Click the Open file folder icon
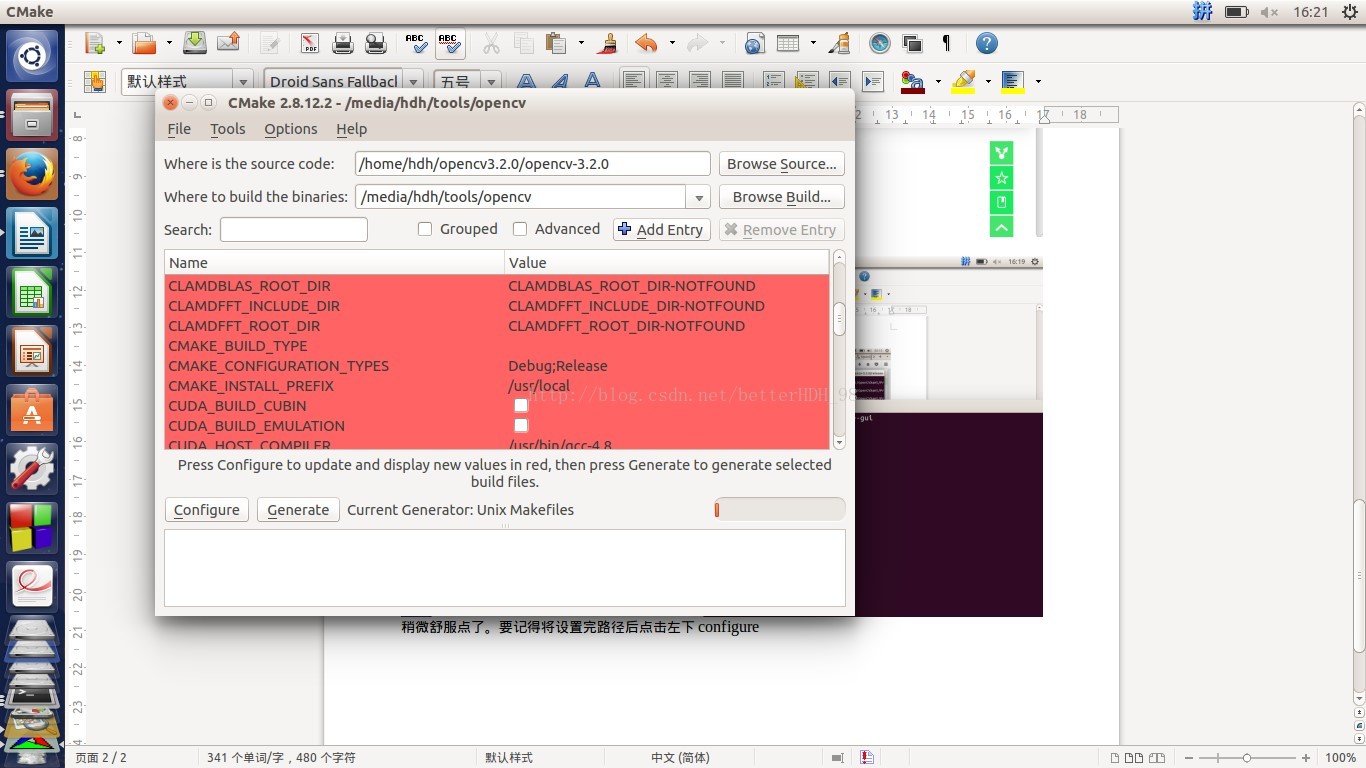The width and height of the screenshot is (1366, 768). click(x=145, y=43)
